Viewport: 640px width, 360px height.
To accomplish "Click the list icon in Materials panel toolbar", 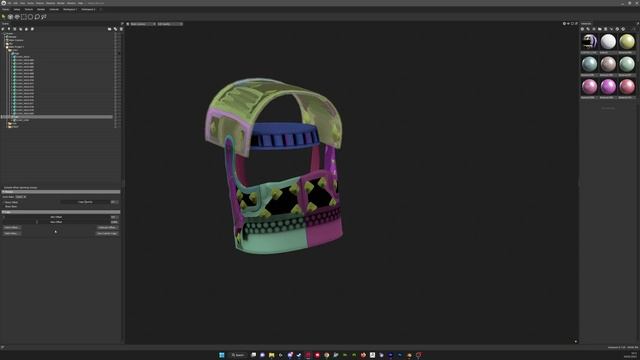I will 605,29.
